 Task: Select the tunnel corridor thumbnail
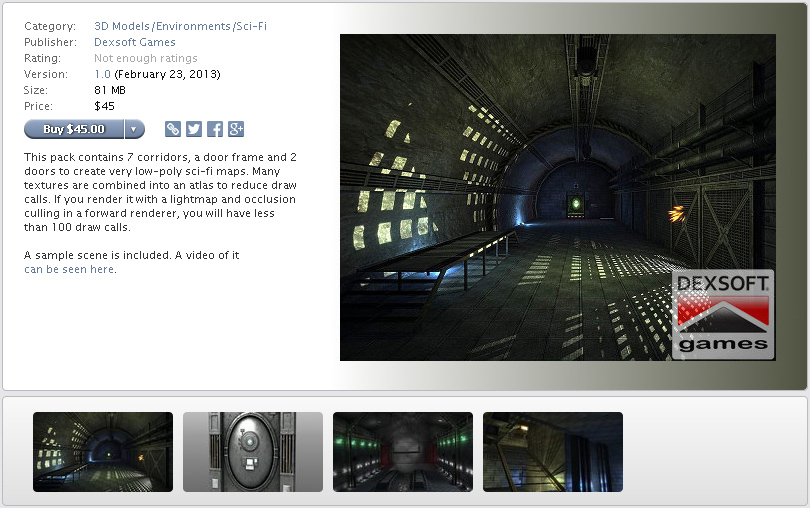click(x=103, y=452)
